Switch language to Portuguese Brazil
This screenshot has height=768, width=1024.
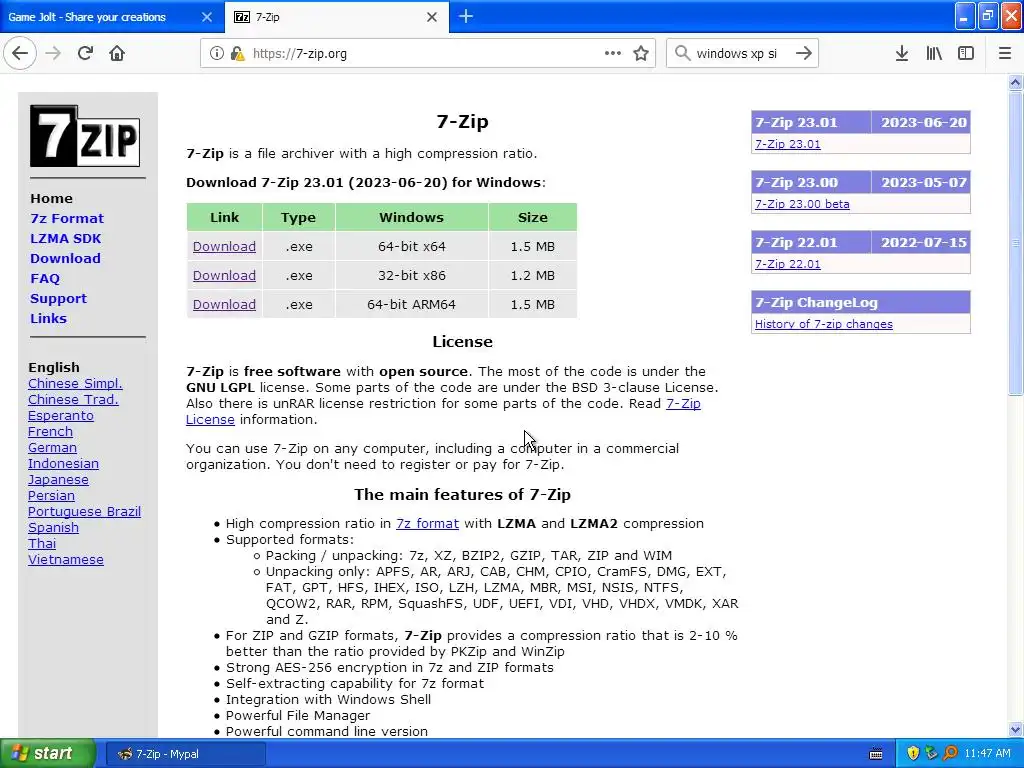click(x=84, y=512)
